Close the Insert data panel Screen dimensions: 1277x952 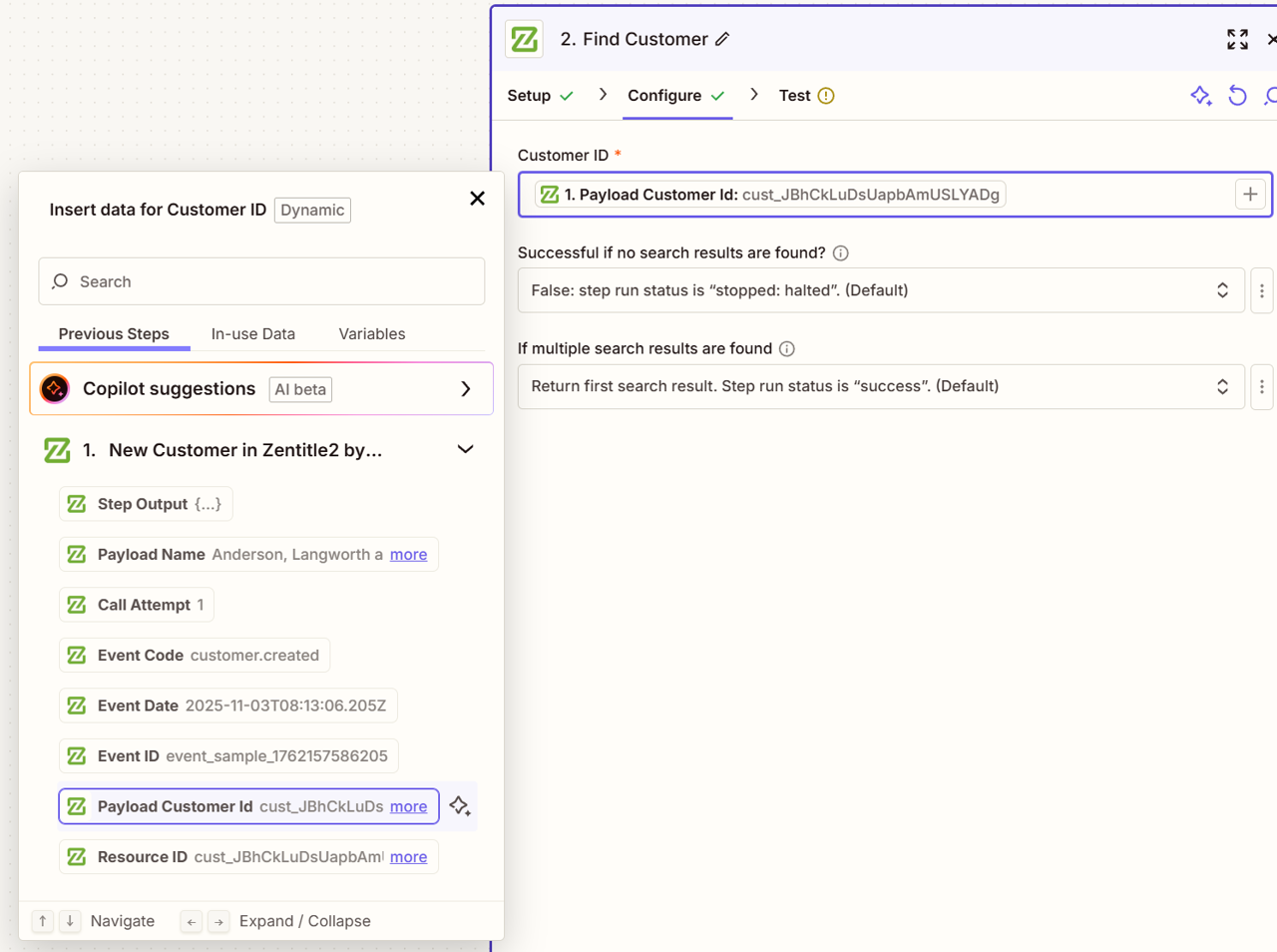477,199
